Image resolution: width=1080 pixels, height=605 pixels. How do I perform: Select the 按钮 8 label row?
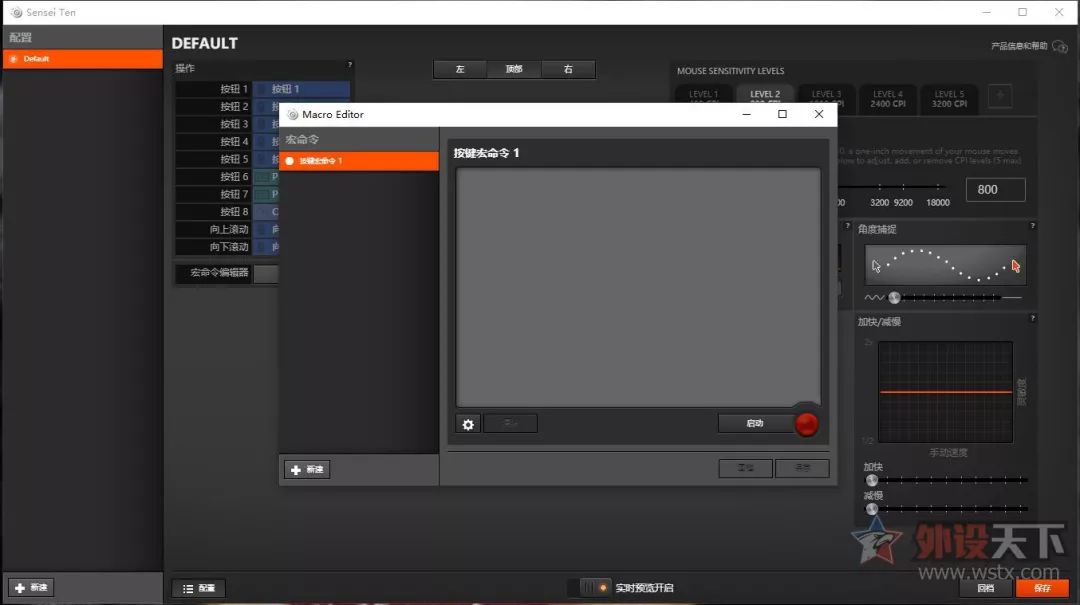point(213,212)
